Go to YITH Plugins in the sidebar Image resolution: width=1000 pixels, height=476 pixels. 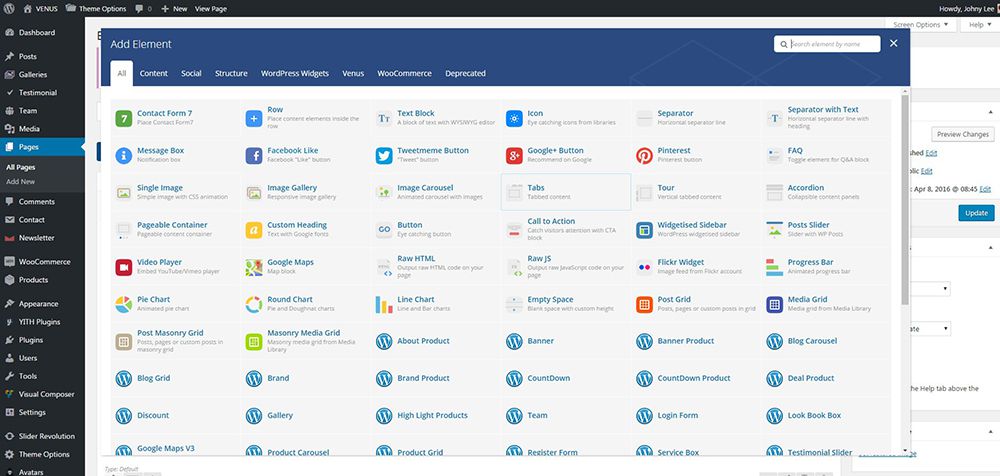point(42,322)
